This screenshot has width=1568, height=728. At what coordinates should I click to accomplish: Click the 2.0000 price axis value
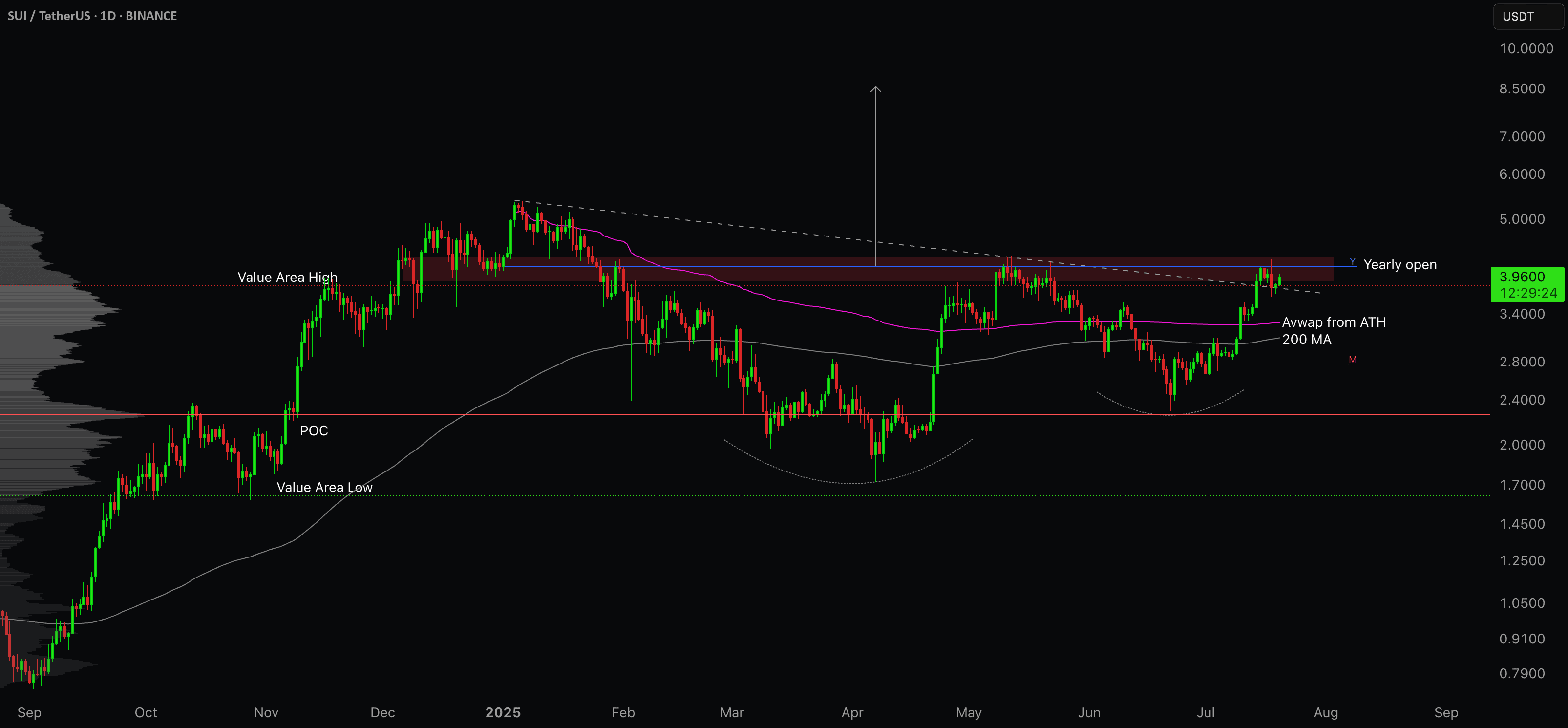(x=1522, y=445)
